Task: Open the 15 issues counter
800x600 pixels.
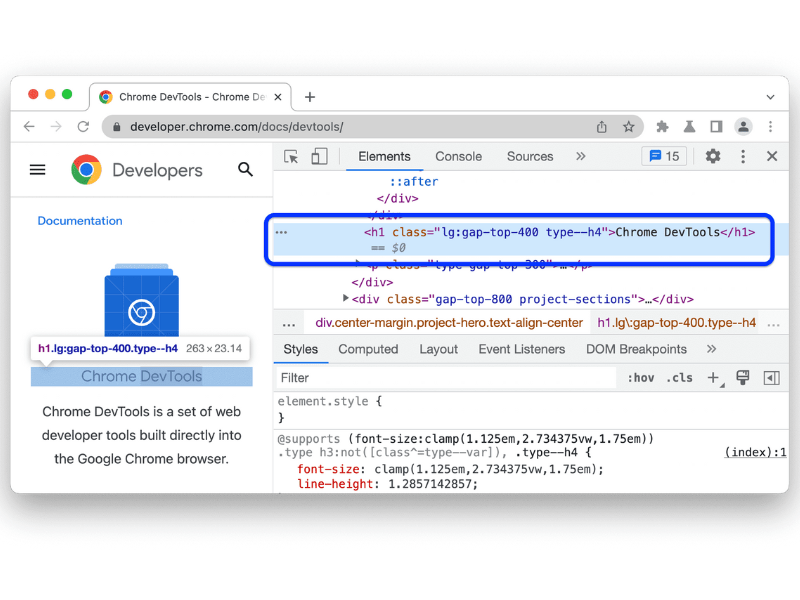Action: [664, 156]
